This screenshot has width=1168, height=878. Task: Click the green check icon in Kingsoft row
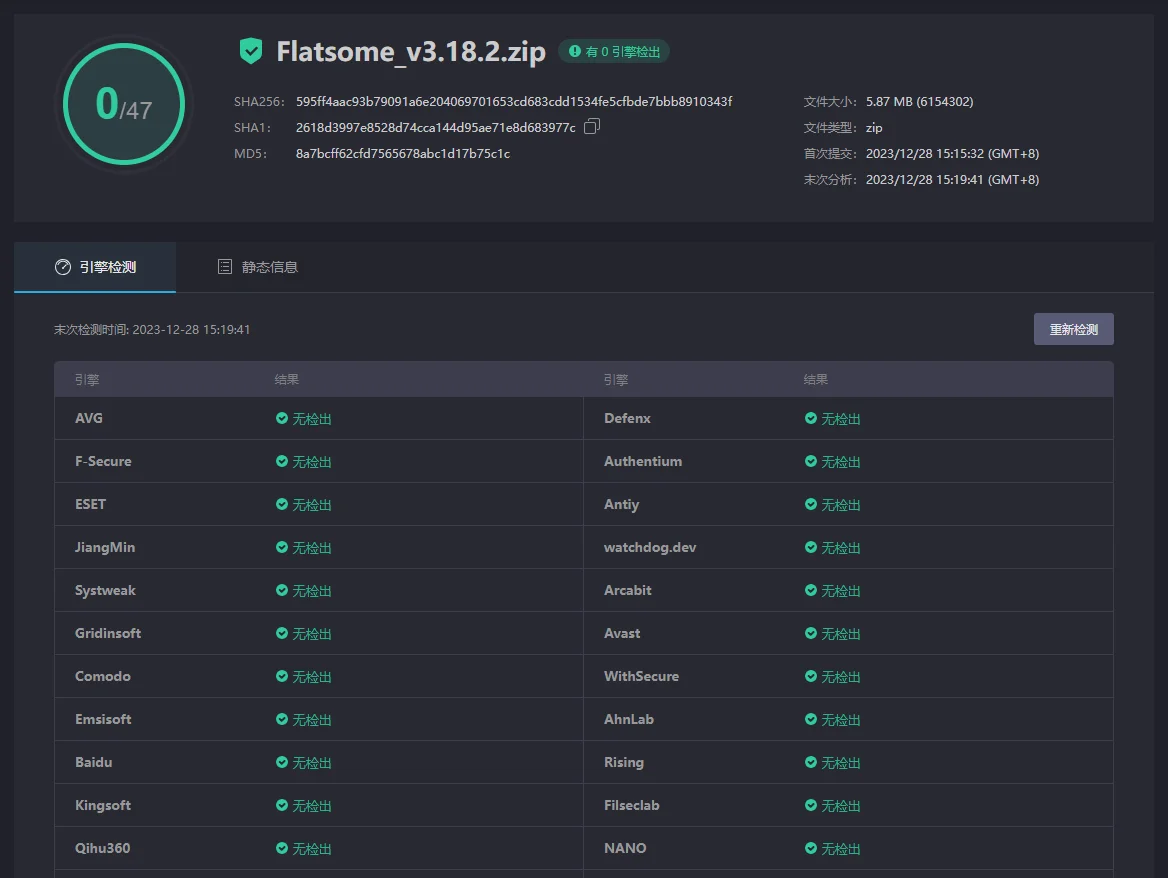[x=282, y=805]
